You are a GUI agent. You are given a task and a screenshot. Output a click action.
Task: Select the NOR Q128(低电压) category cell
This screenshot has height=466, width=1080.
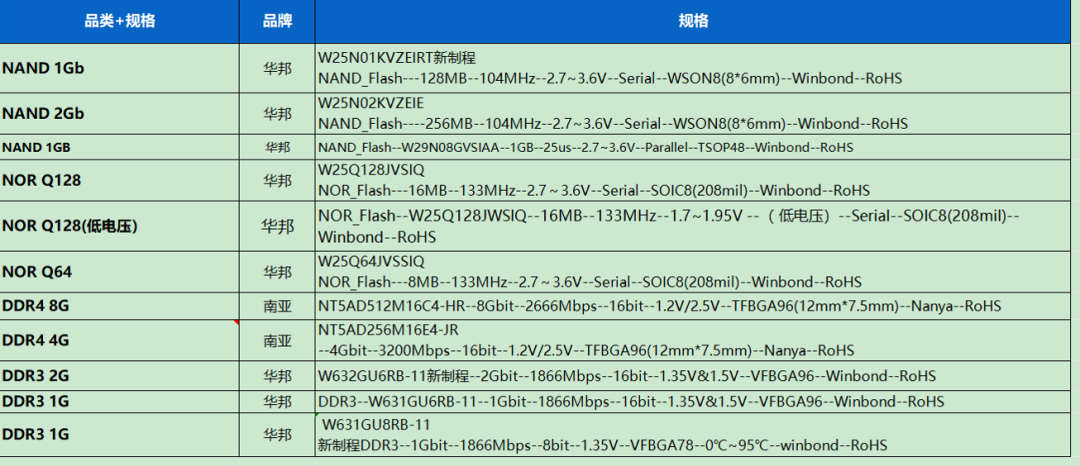tap(120, 226)
